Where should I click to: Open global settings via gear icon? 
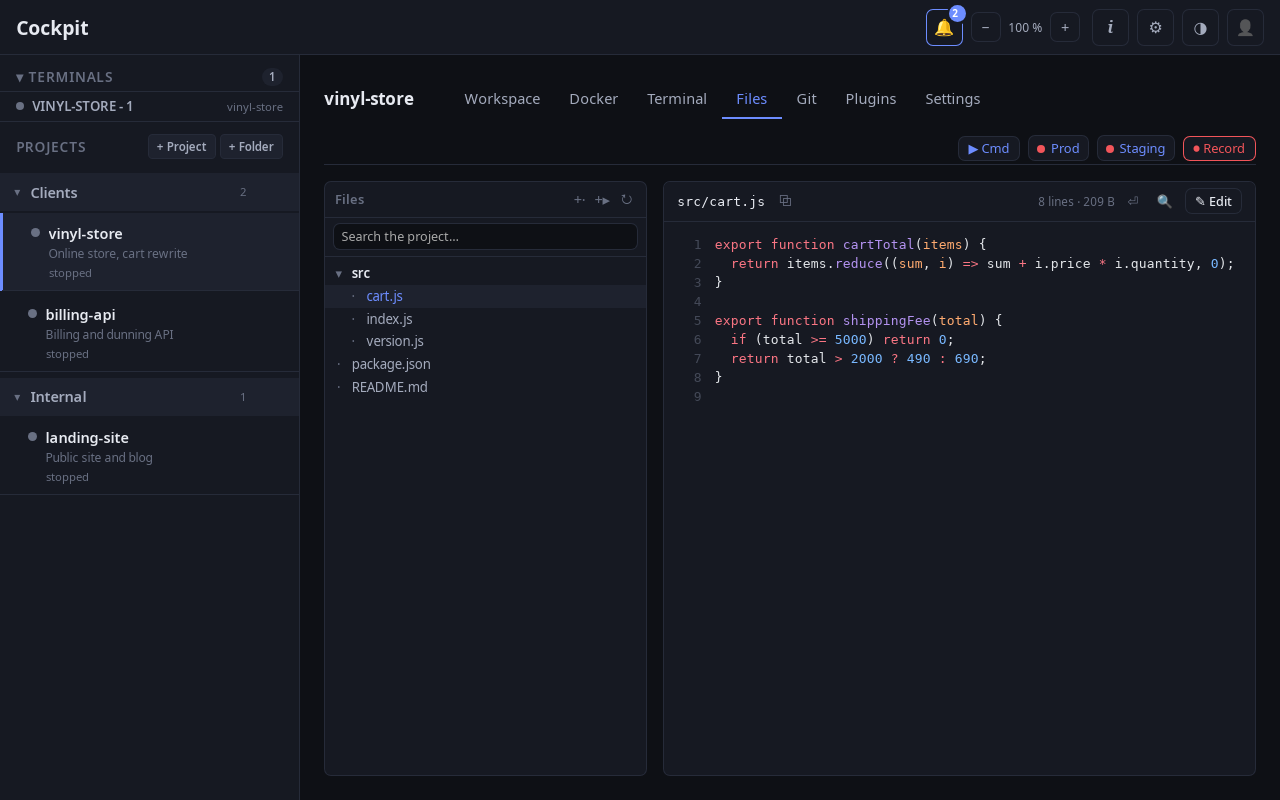click(1155, 28)
